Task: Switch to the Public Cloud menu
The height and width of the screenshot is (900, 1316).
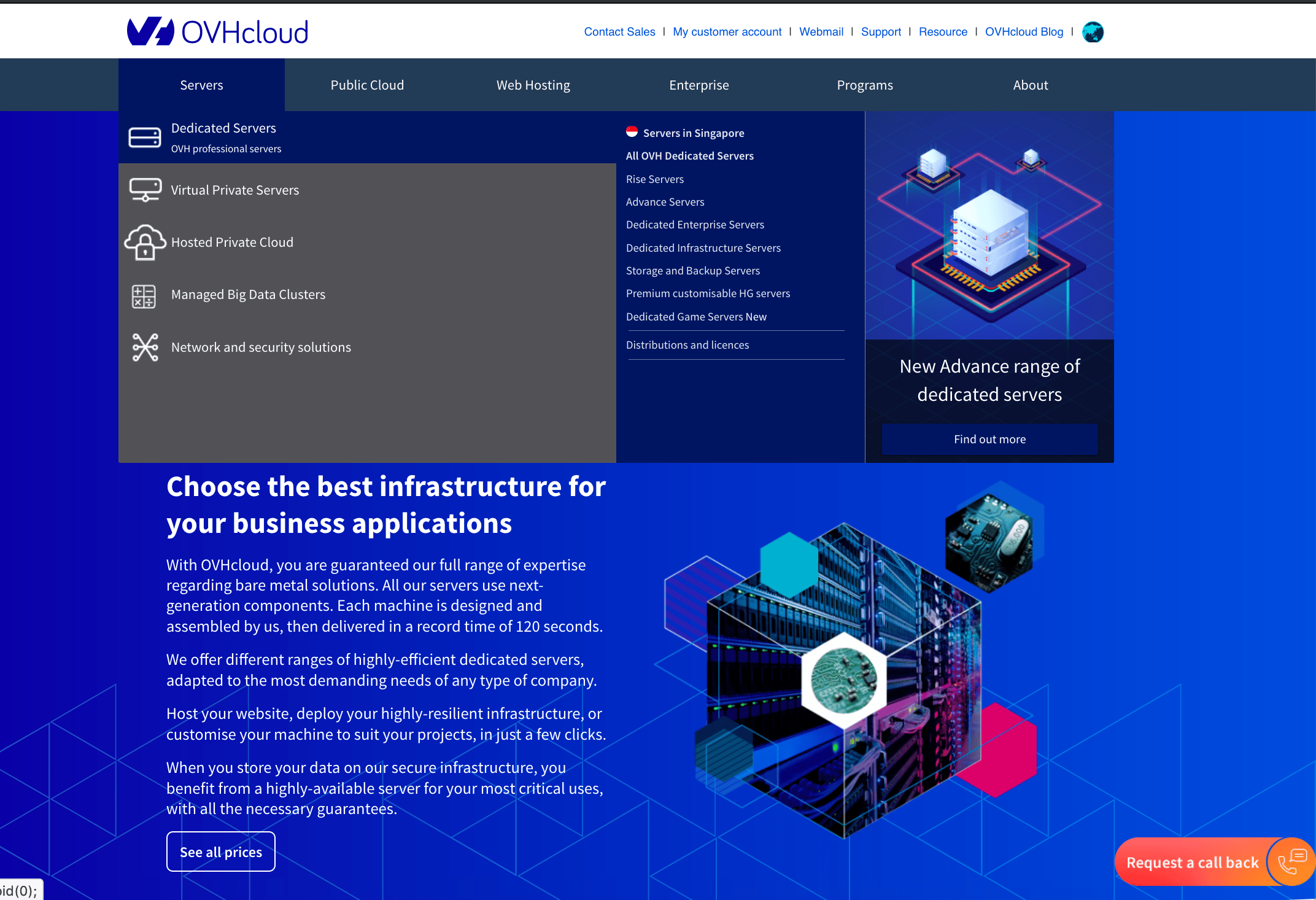Action: 367,85
